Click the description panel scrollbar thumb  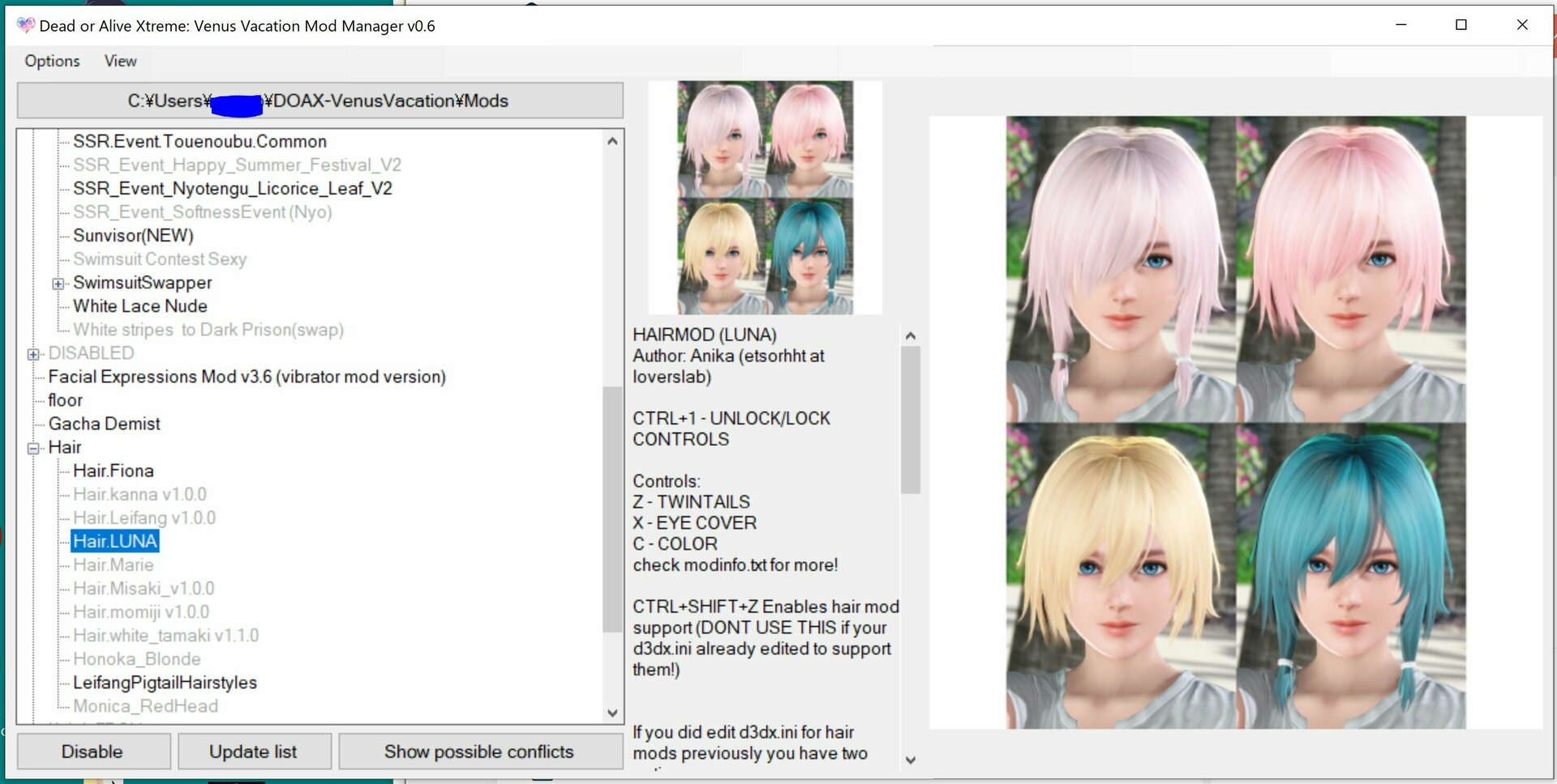[x=910, y=420]
